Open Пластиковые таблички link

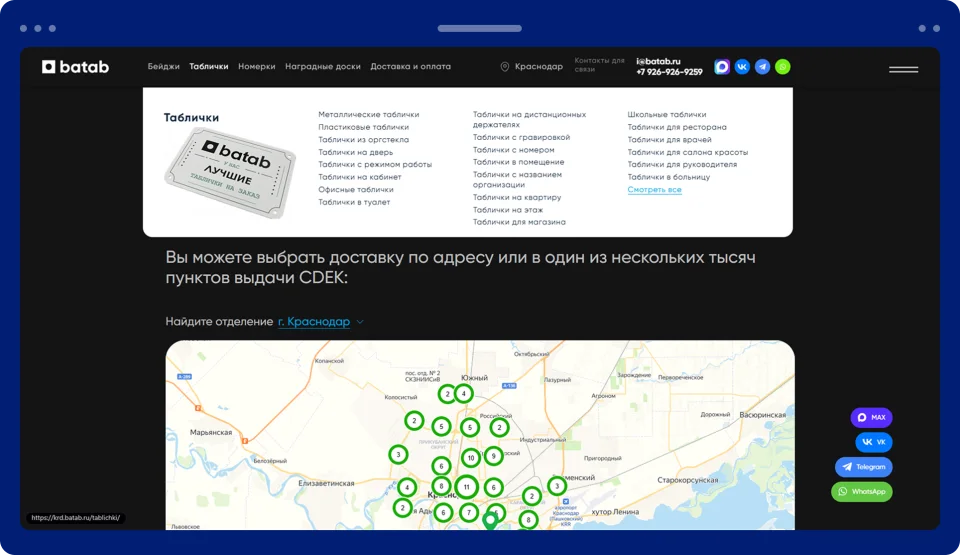(x=363, y=127)
